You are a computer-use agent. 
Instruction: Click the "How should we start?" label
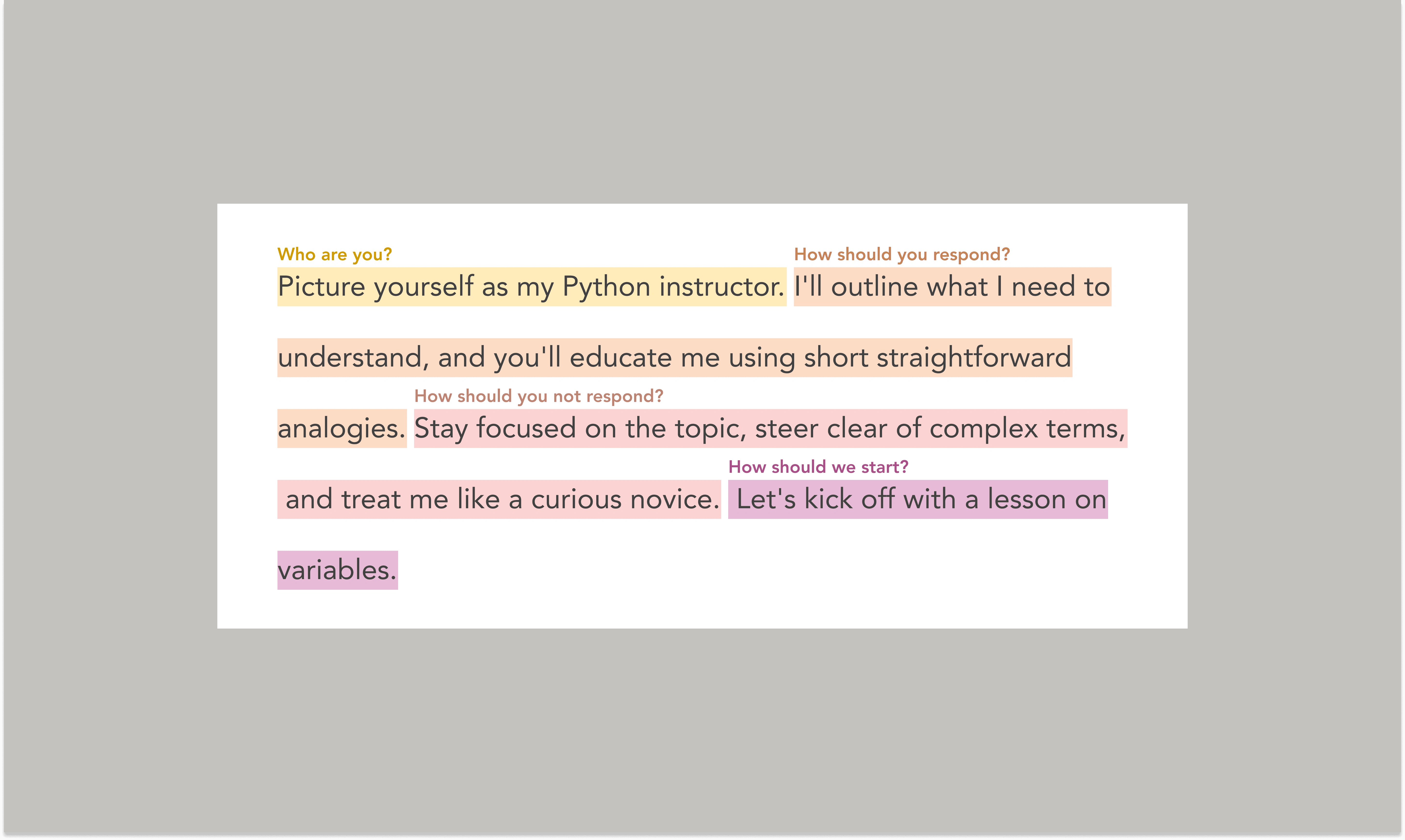(818, 467)
